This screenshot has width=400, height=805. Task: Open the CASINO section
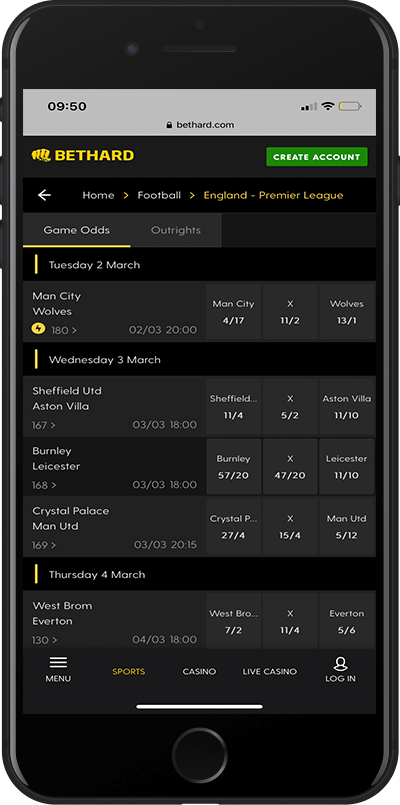pos(199,672)
